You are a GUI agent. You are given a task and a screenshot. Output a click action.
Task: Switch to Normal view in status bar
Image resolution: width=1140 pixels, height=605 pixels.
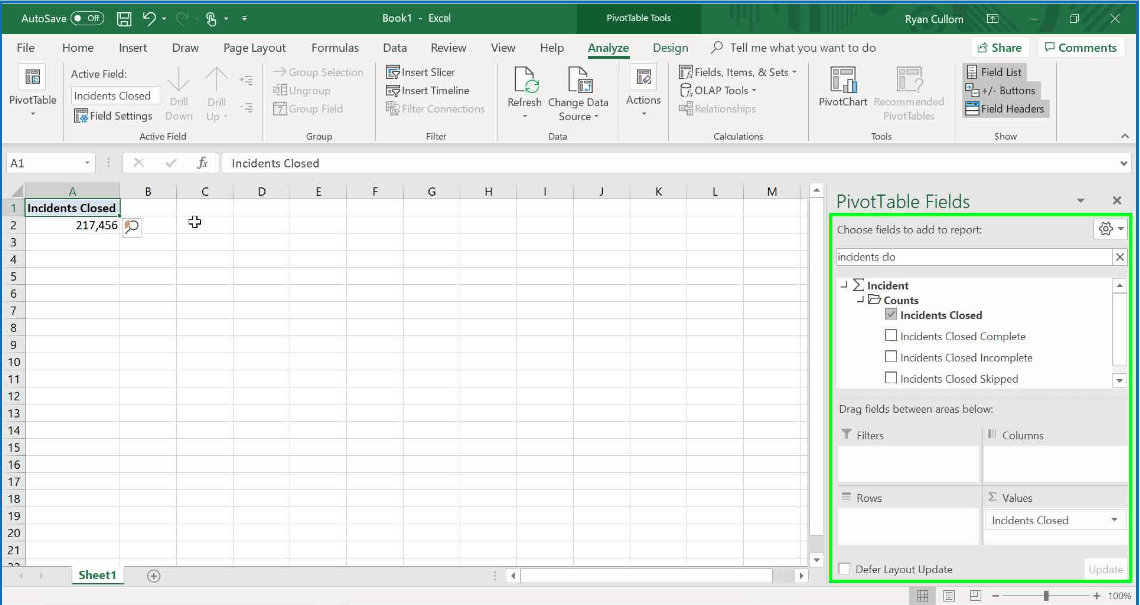pyautogui.click(x=922, y=596)
